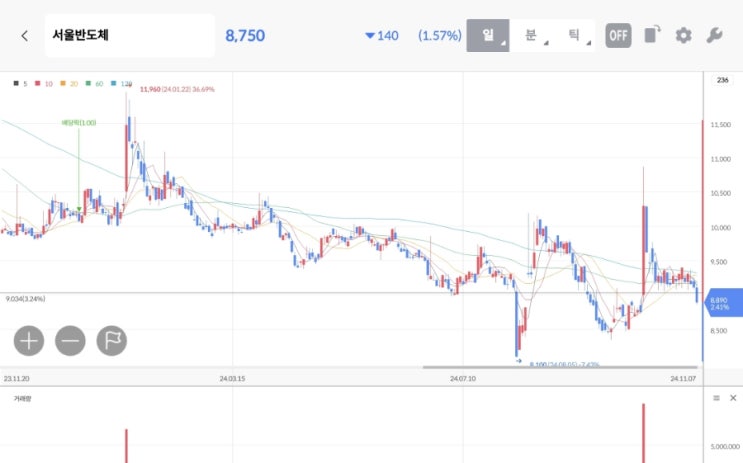
Task: Go back with the left arrow icon
Action: click(x=25, y=36)
